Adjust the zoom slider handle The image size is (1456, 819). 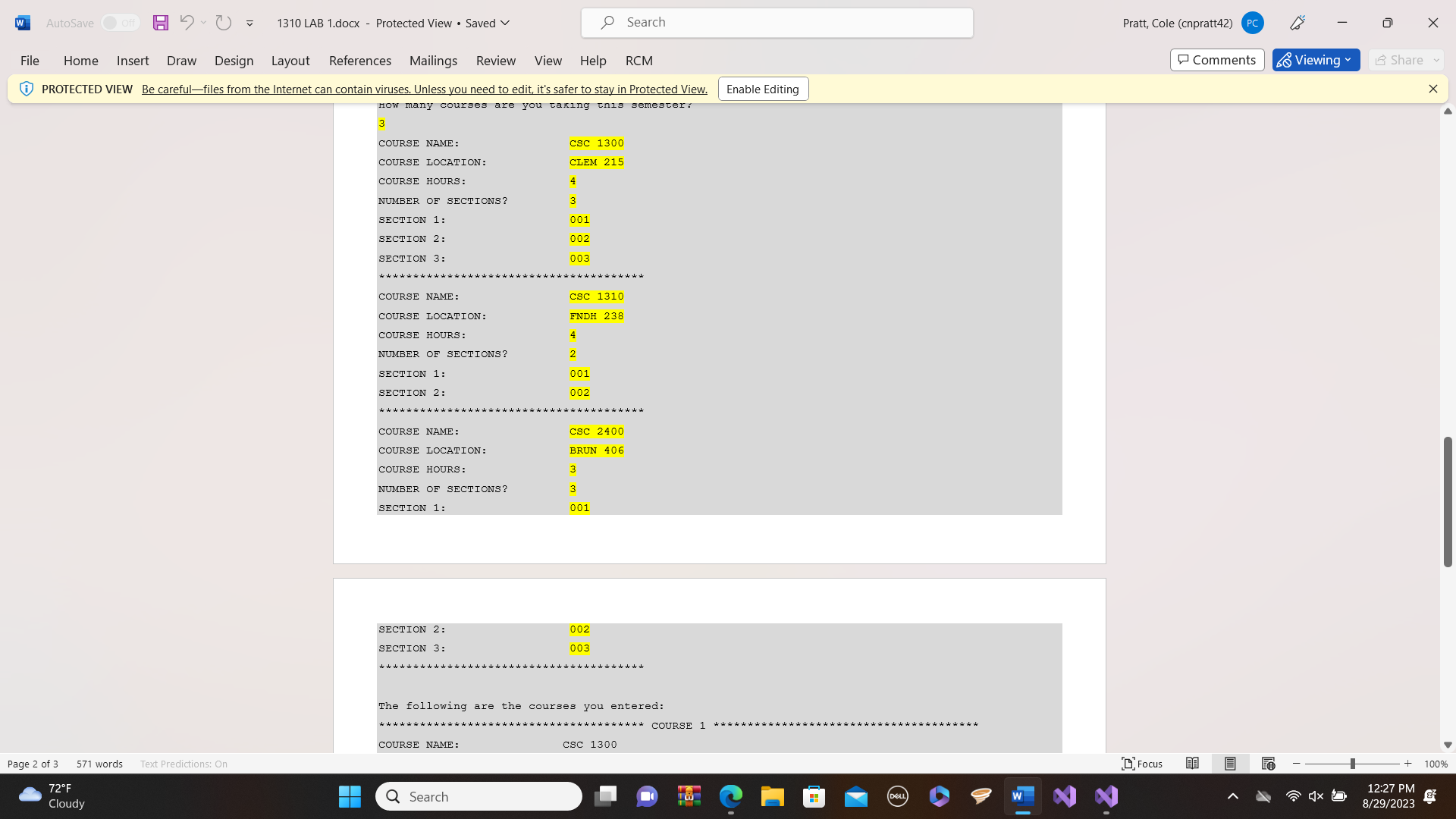tap(1352, 764)
